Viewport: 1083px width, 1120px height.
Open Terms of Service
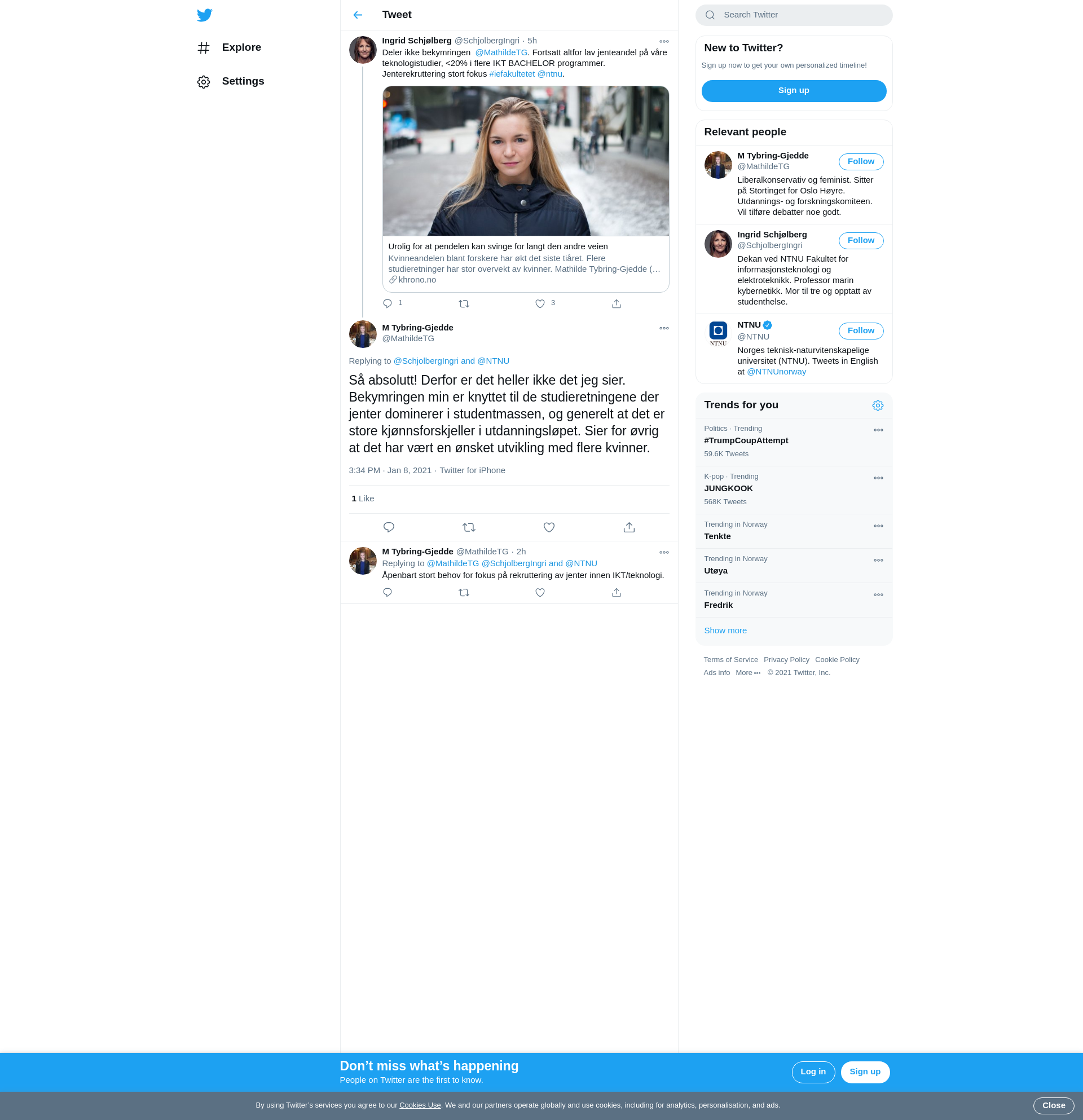click(730, 659)
